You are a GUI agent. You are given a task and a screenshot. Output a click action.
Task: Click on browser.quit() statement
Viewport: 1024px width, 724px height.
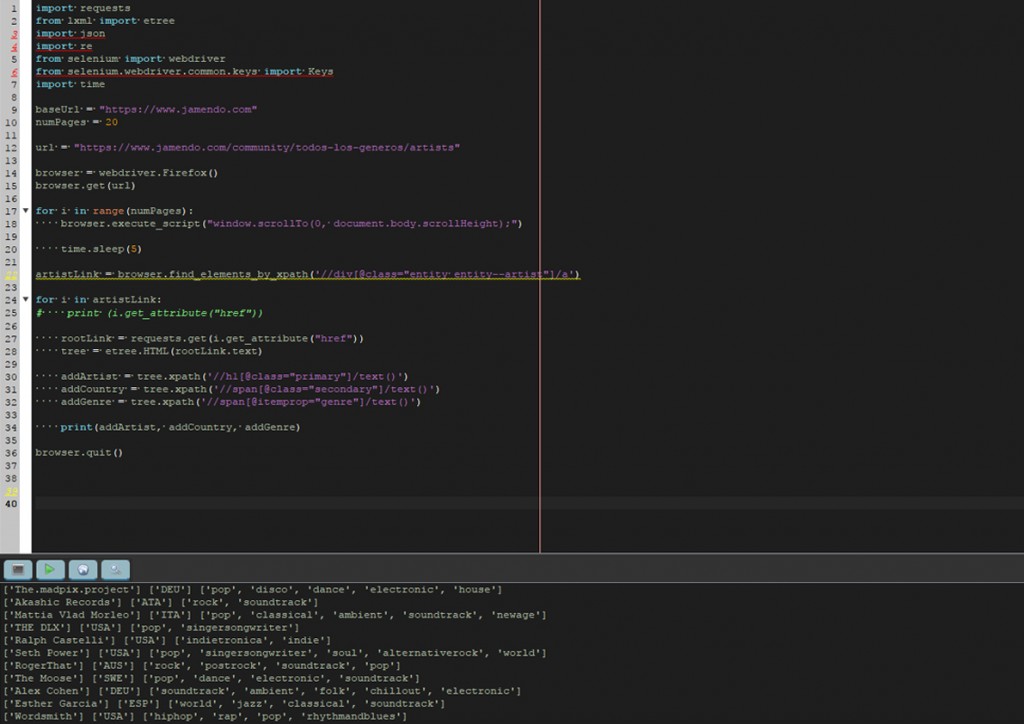click(x=78, y=453)
